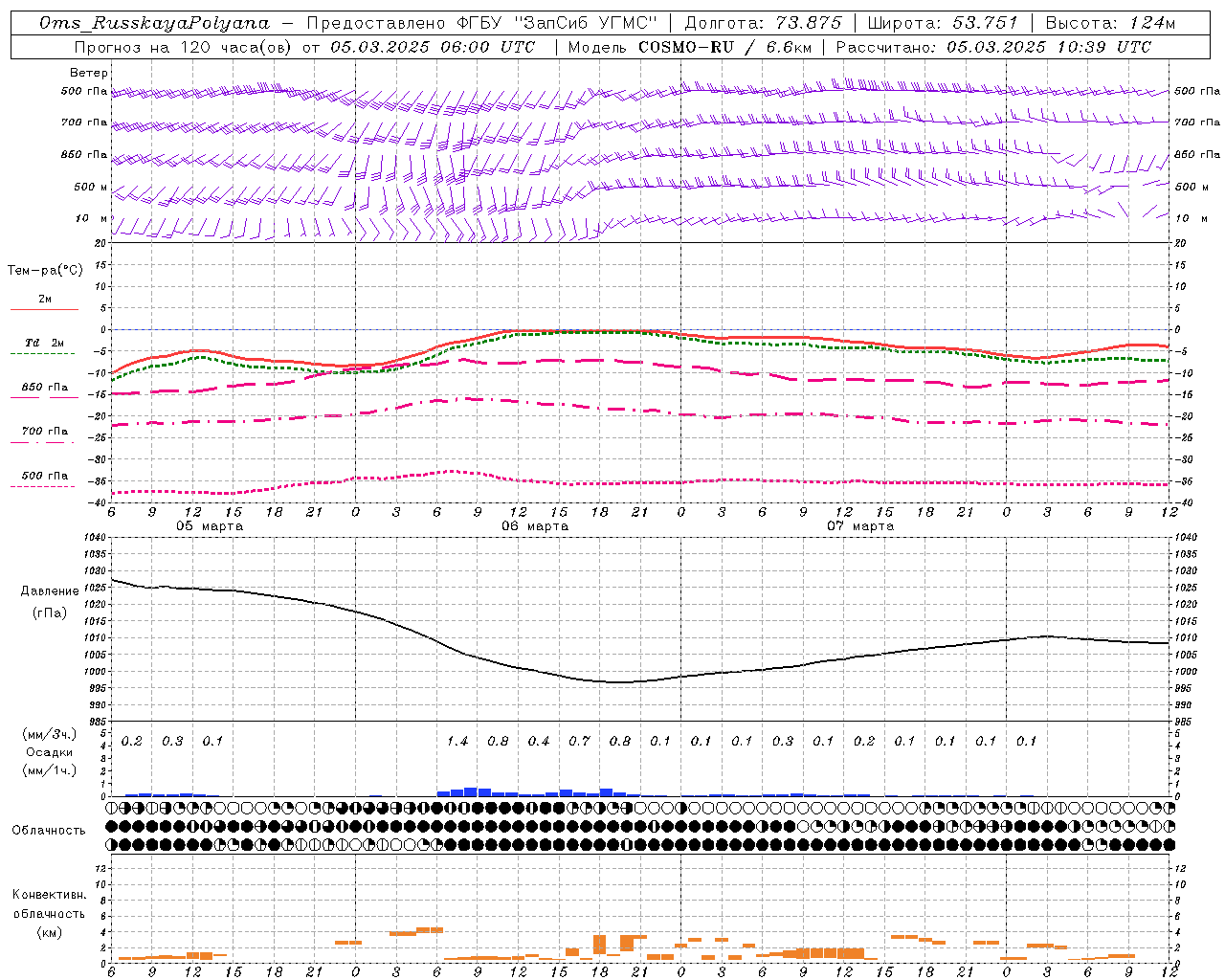Click the latitude value Широта: 53.751
This screenshot has height=980, width=1225.
(x=942, y=23)
